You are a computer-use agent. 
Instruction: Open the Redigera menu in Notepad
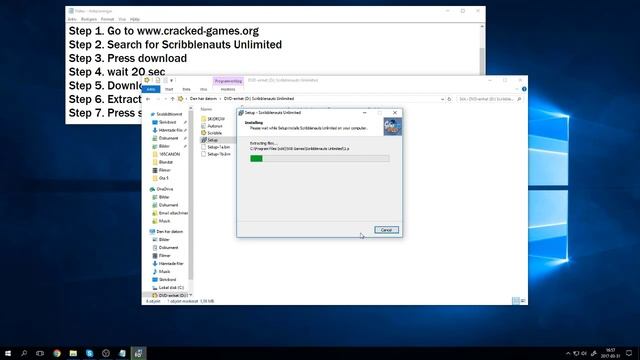pyautogui.click(x=89, y=19)
